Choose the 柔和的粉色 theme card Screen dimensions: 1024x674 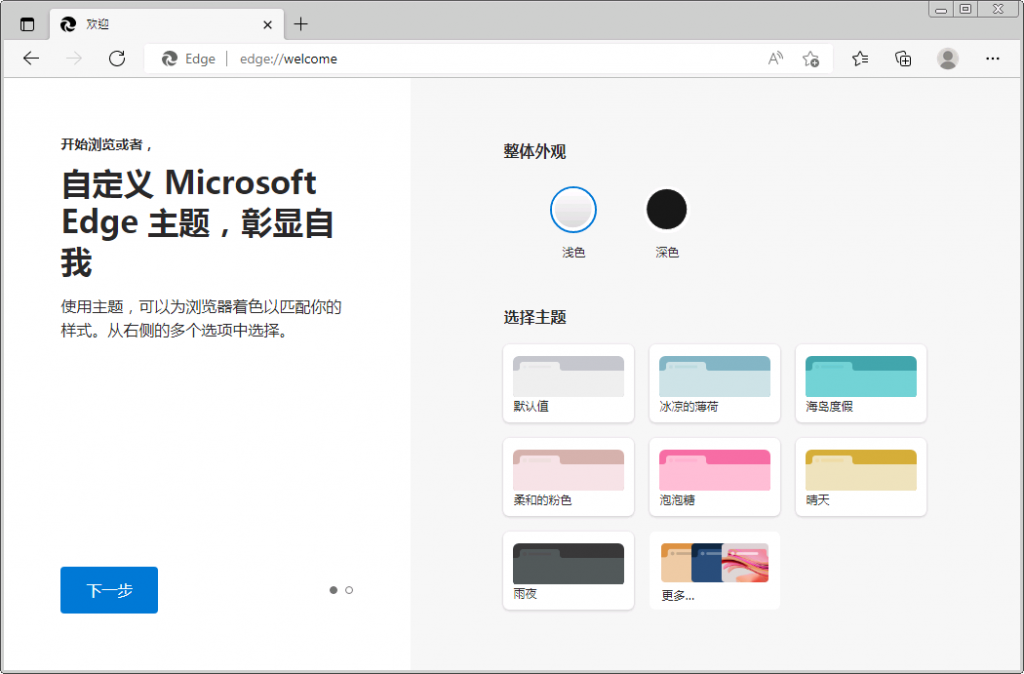click(x=568, y=477)
